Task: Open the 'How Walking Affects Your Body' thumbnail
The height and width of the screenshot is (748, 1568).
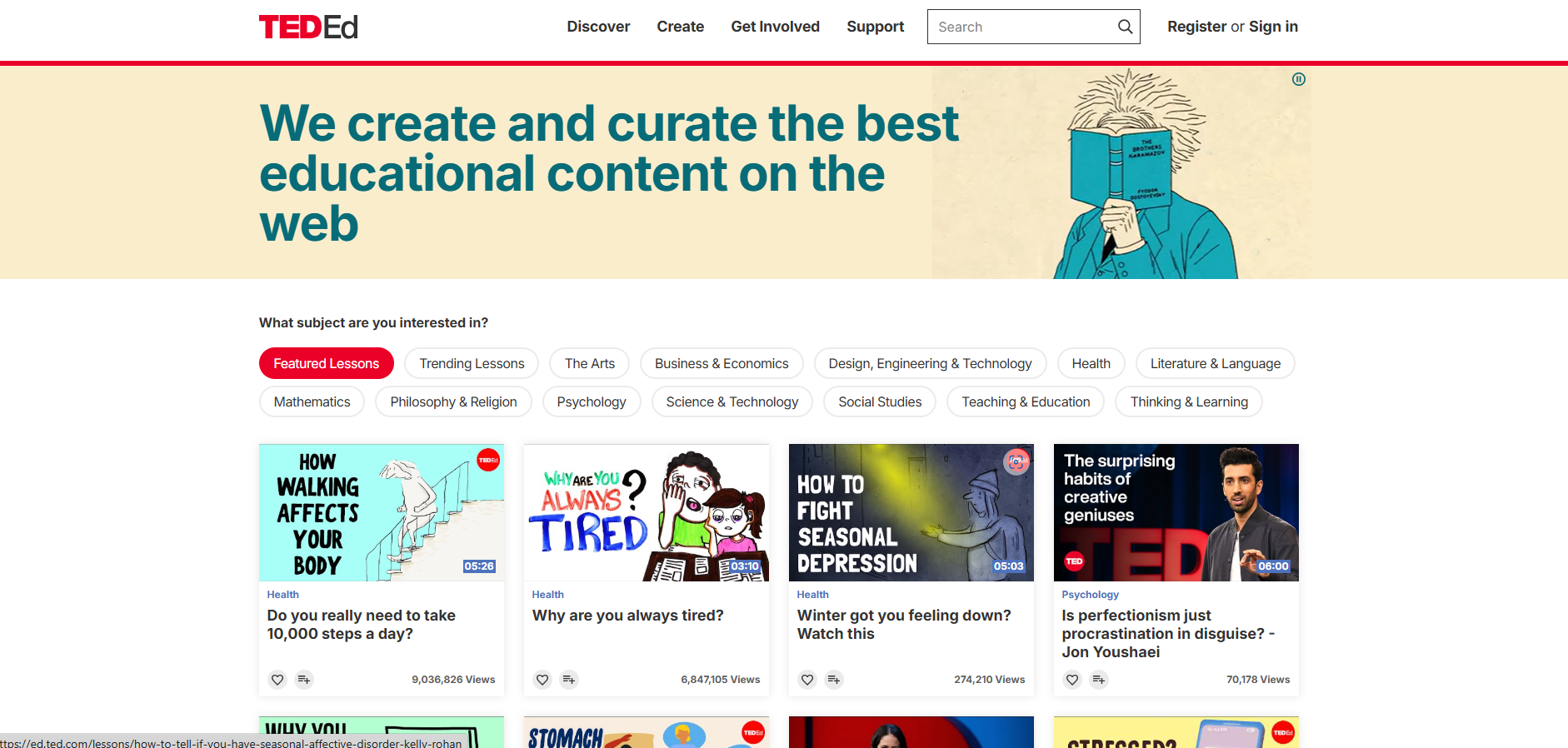Action: (x=381, y=512)
